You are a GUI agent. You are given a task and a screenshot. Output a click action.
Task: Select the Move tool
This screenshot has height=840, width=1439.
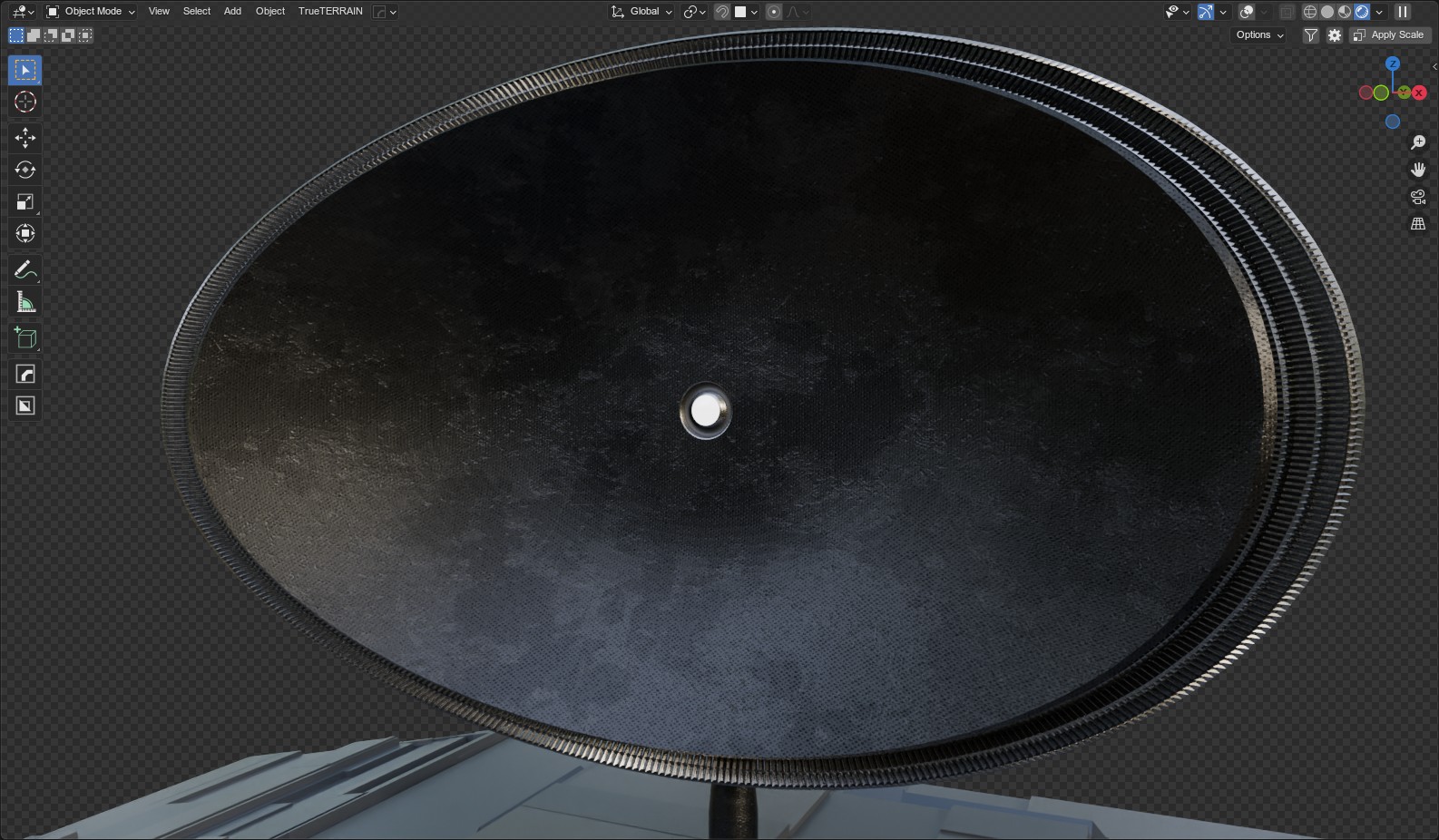pos(25,138)
